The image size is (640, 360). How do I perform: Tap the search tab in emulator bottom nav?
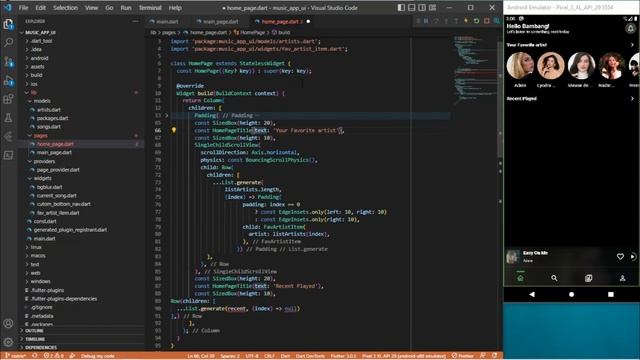554,278
